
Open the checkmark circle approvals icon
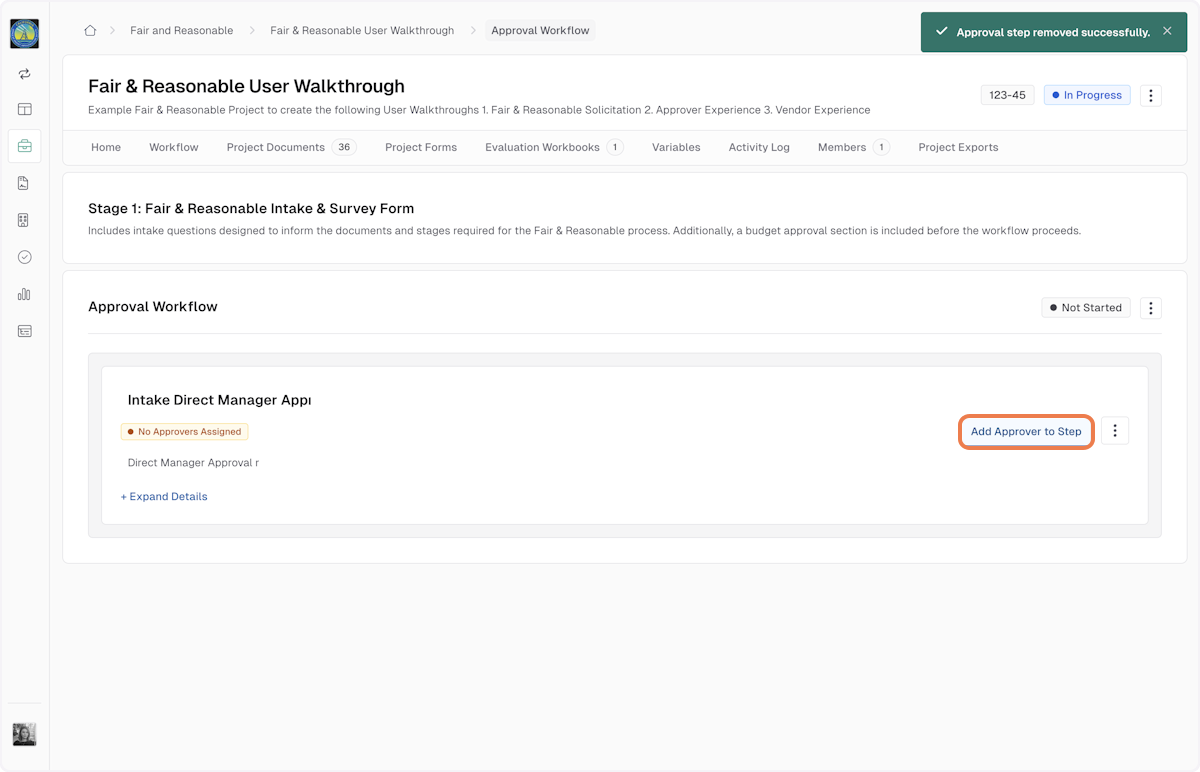(x=24, y=257)
